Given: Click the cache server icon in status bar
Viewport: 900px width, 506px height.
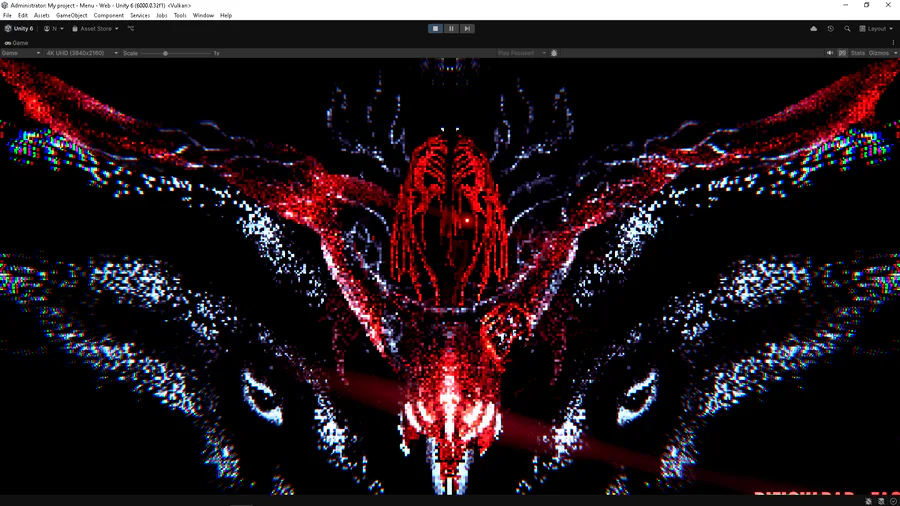Looking at the screenshot, I should pyautogui.click(x=881, y=501).
